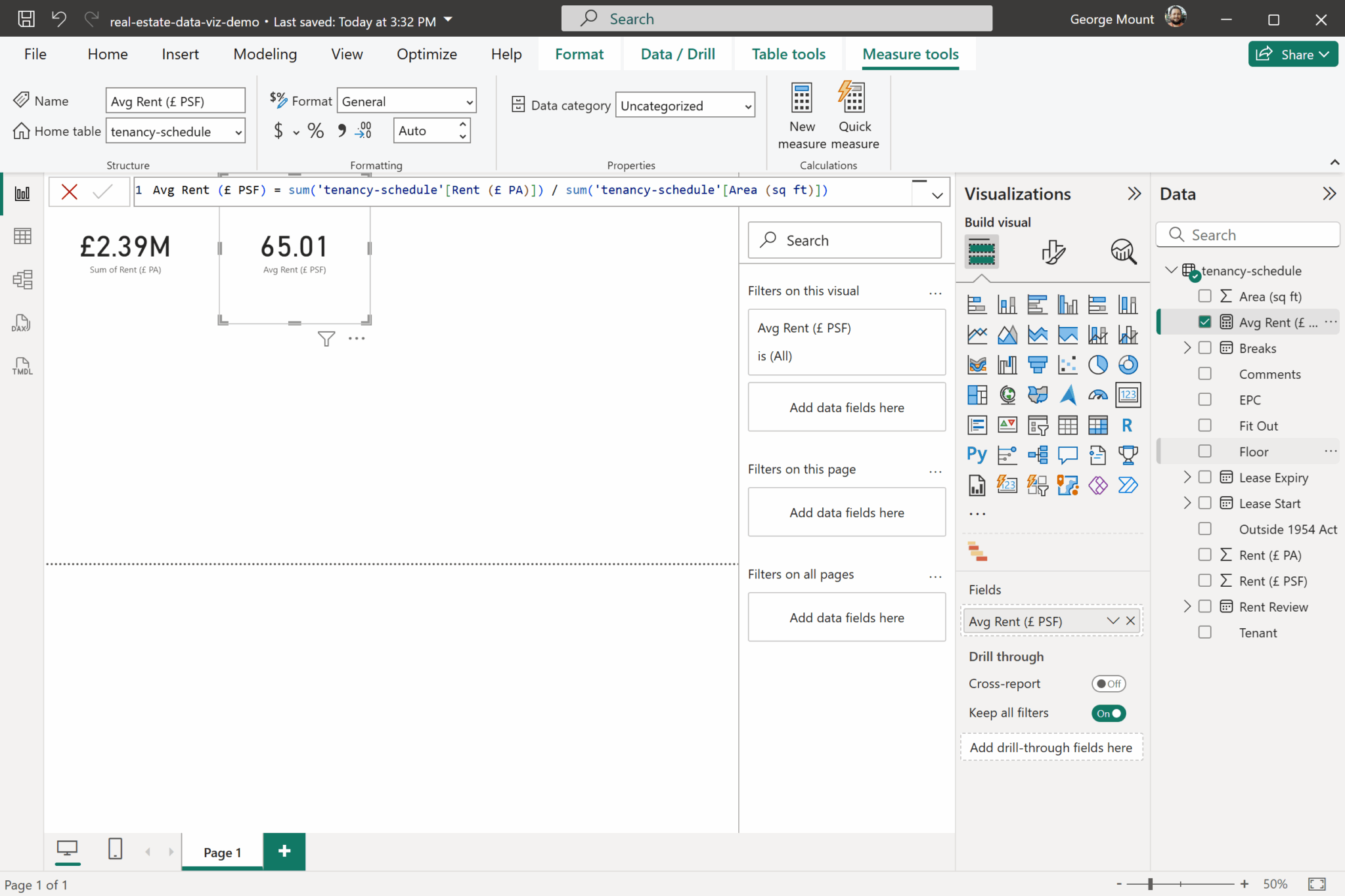Check the Rent (£ PA) field checkbox
Viewport: 1345px width, 896px height.
point(1204,555)
